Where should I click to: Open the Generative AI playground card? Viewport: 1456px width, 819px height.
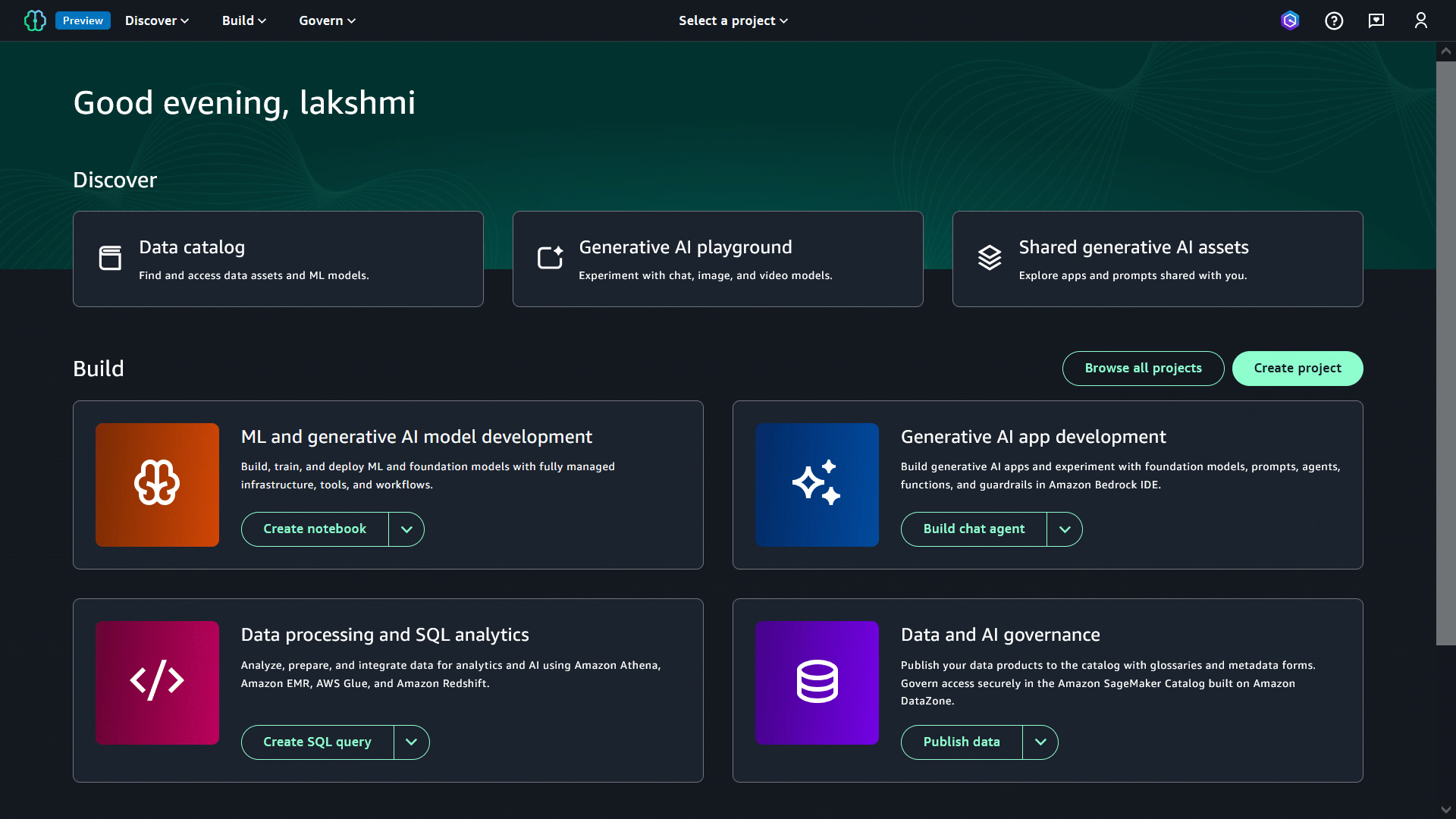coord(717,259)
